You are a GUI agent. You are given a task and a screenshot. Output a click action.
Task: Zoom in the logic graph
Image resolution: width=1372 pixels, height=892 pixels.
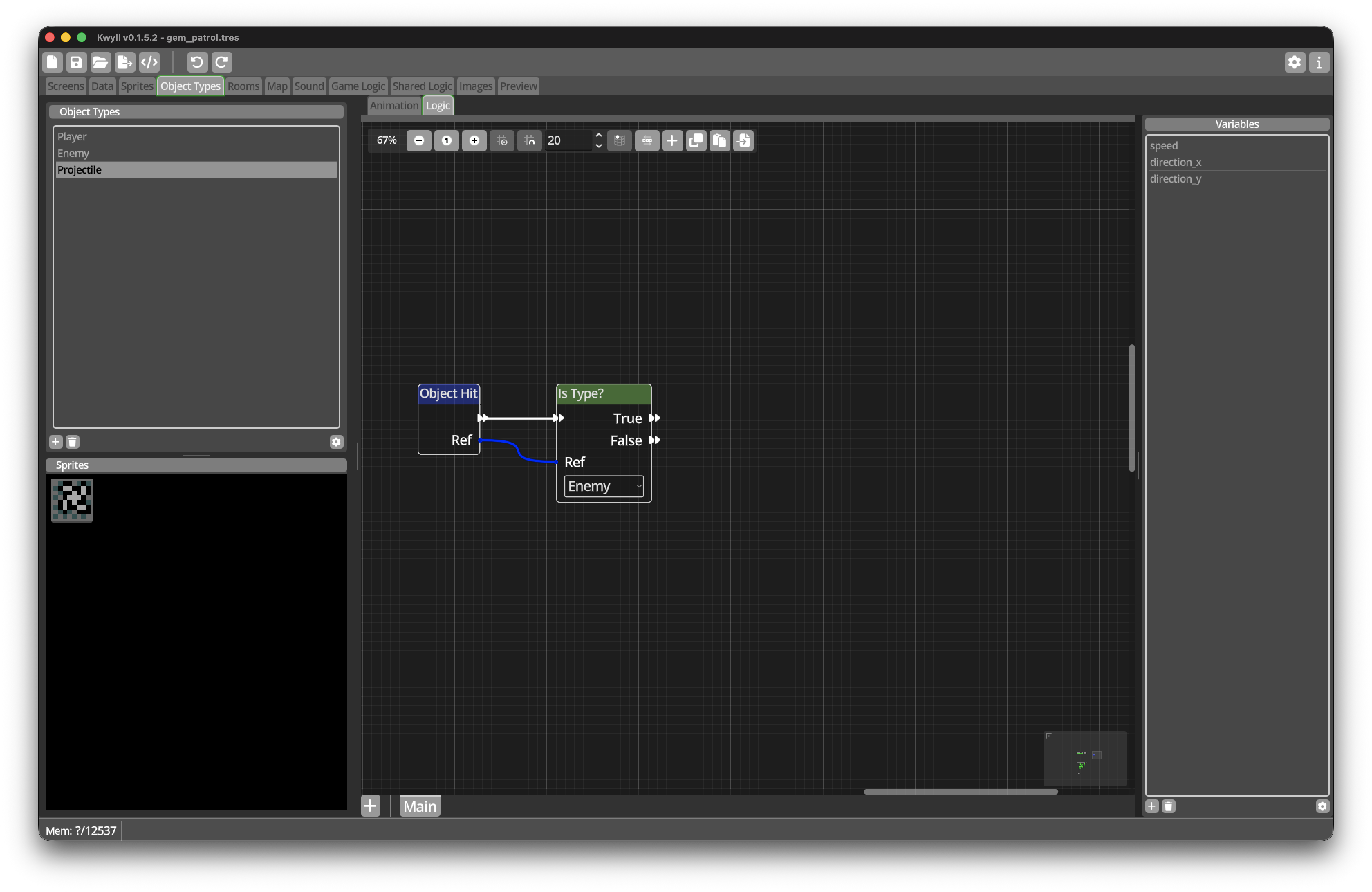tap(474, 141)
